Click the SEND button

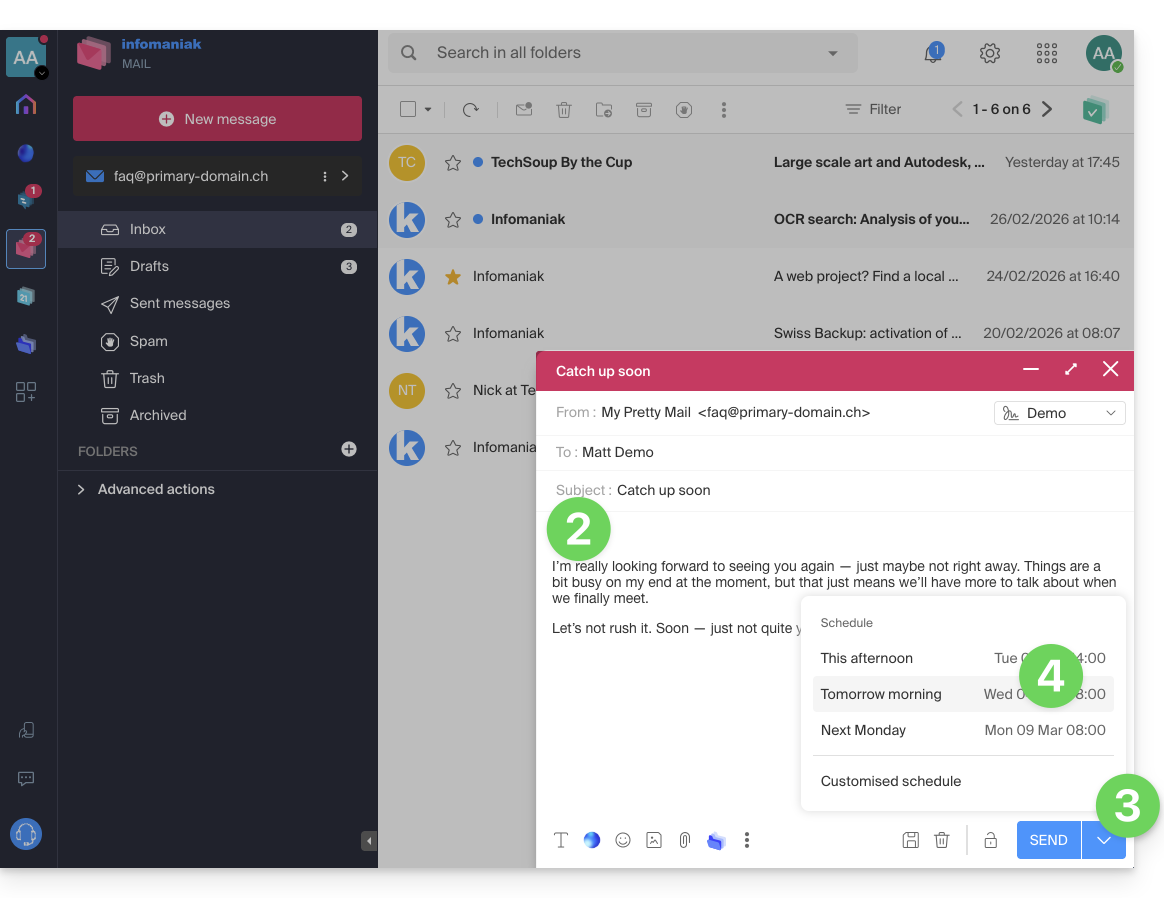click(x=1048, y=840)
